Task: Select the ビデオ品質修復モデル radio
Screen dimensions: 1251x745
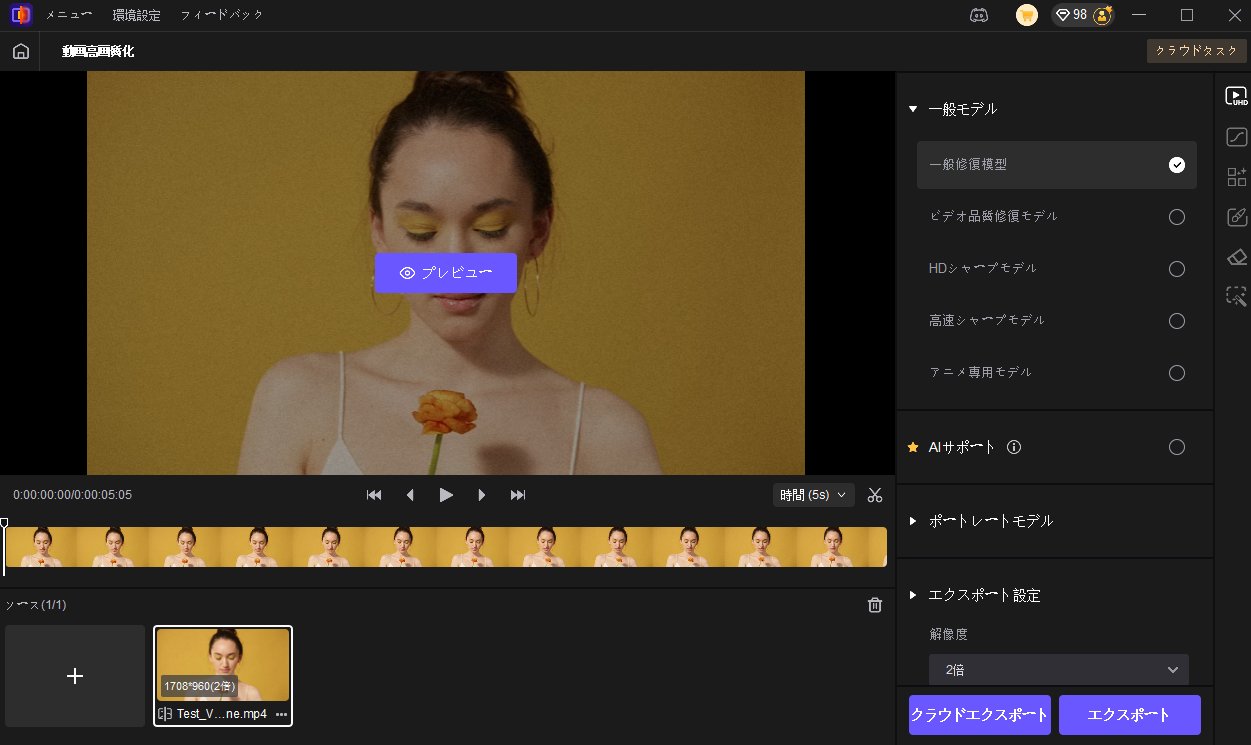Action: click(1177, 217)
